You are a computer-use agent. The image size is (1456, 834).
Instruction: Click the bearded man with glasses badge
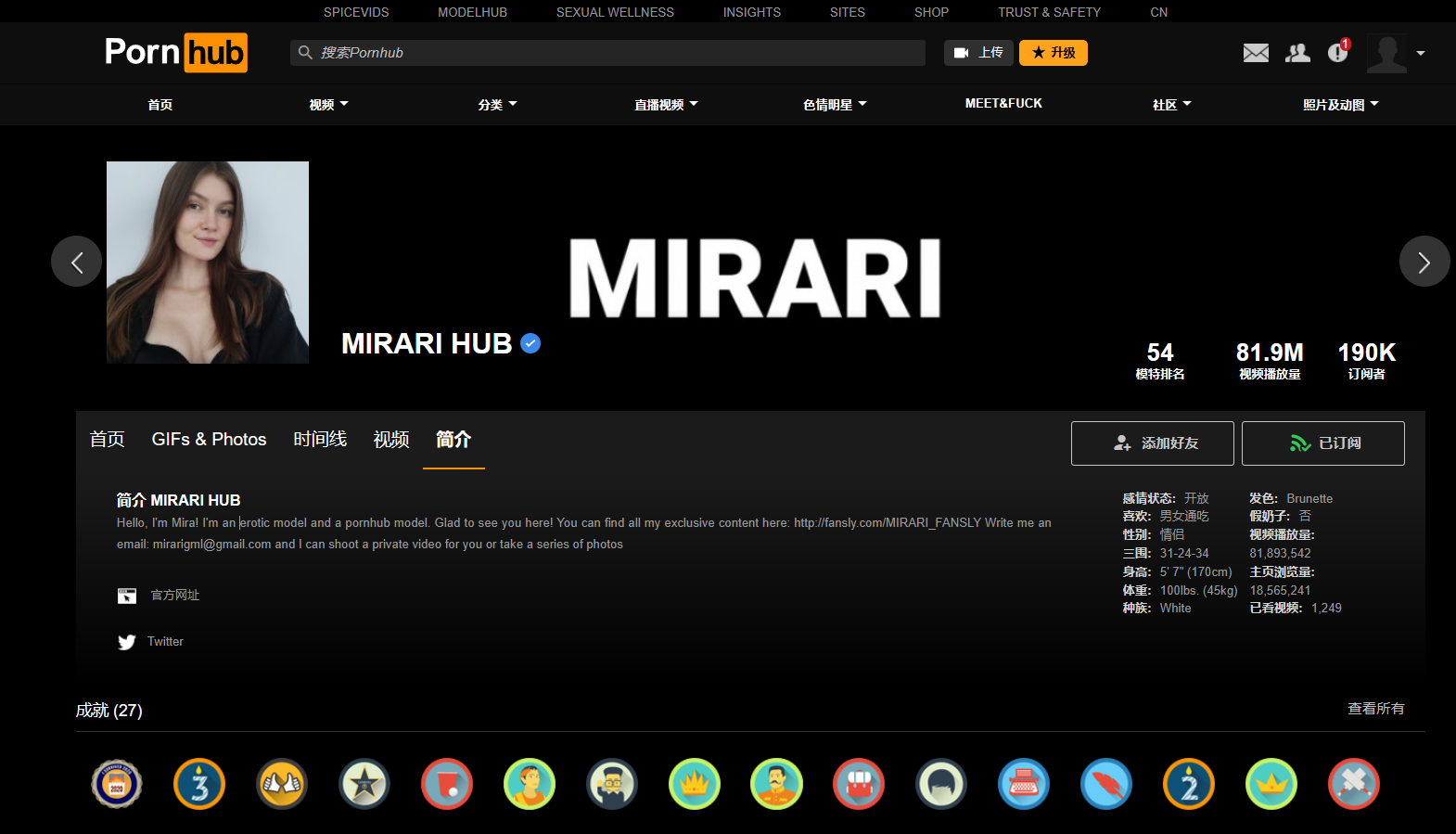pyautogui.click(x=612, y=784)
